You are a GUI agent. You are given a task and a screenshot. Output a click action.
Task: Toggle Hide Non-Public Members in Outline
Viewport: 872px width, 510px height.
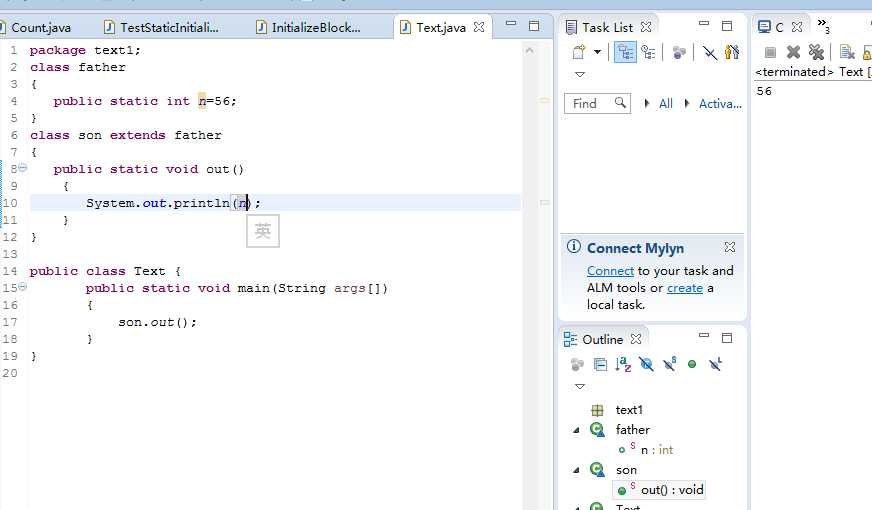(692, 364)
